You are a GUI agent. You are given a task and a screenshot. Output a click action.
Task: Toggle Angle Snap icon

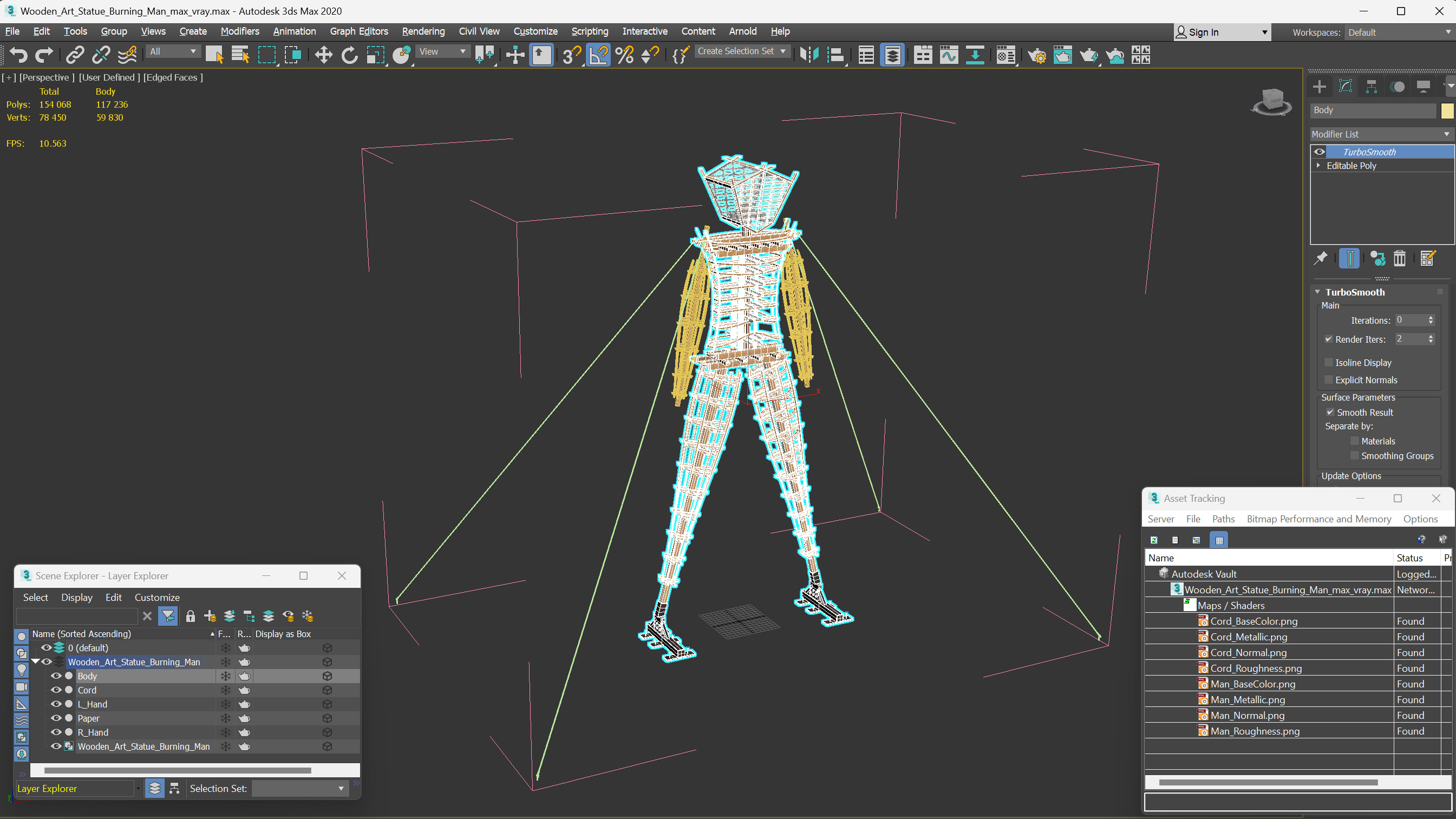[598, 55]
